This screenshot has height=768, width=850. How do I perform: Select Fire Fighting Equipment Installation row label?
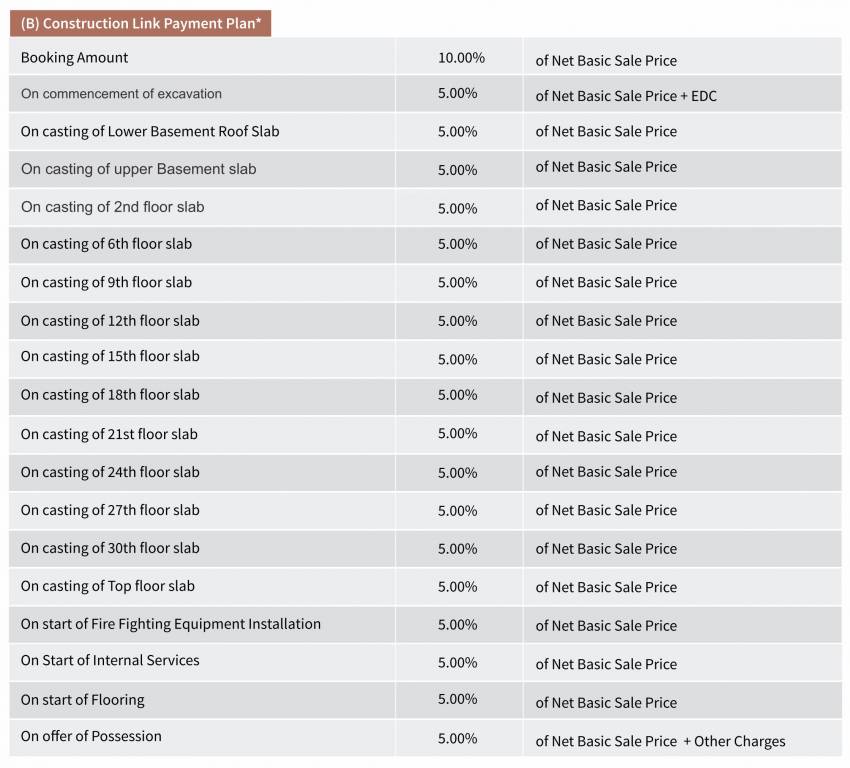[171, 624]
